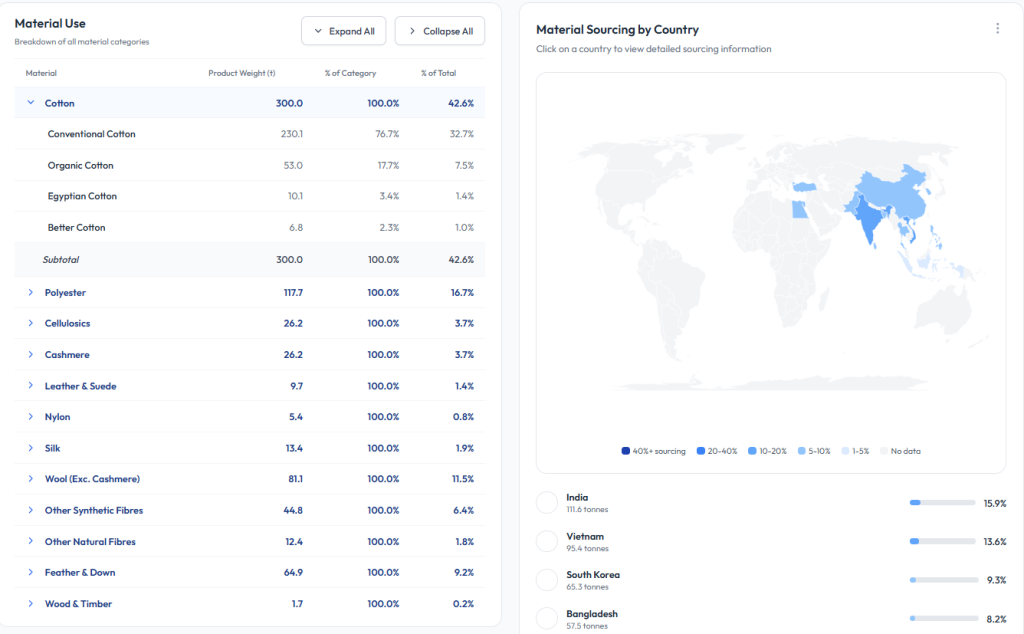Click the South Korea country flag circle
1024x634 pixels.
(x=547, y=580)
